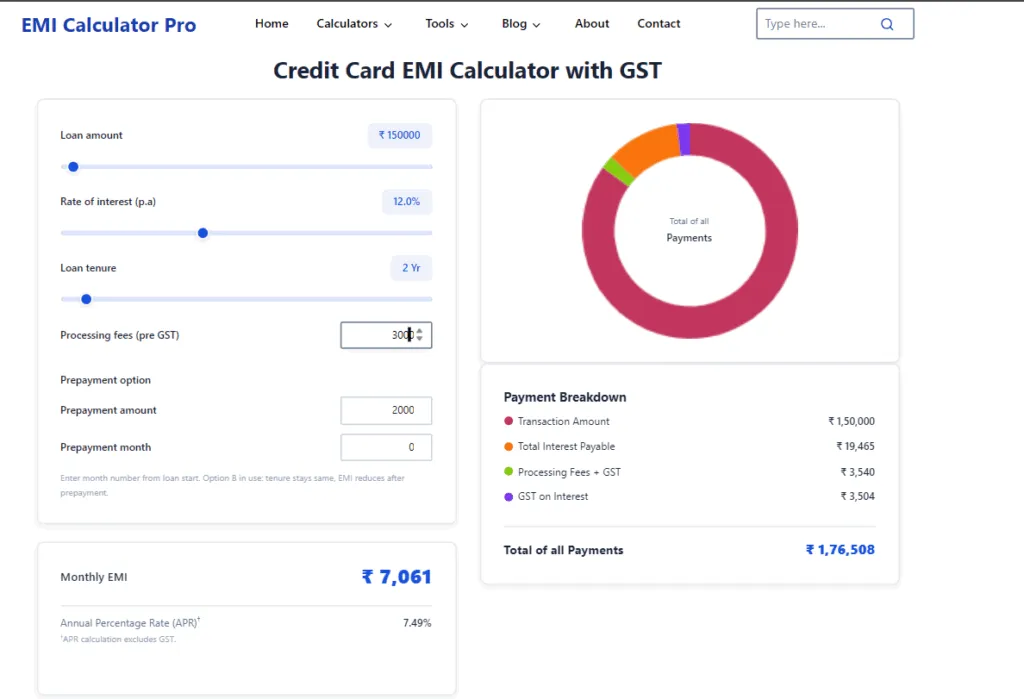The height and width of the screenshot is (699, 1024).
Task: Click inside the Prepayment amount field
Action: coord(386,410)
